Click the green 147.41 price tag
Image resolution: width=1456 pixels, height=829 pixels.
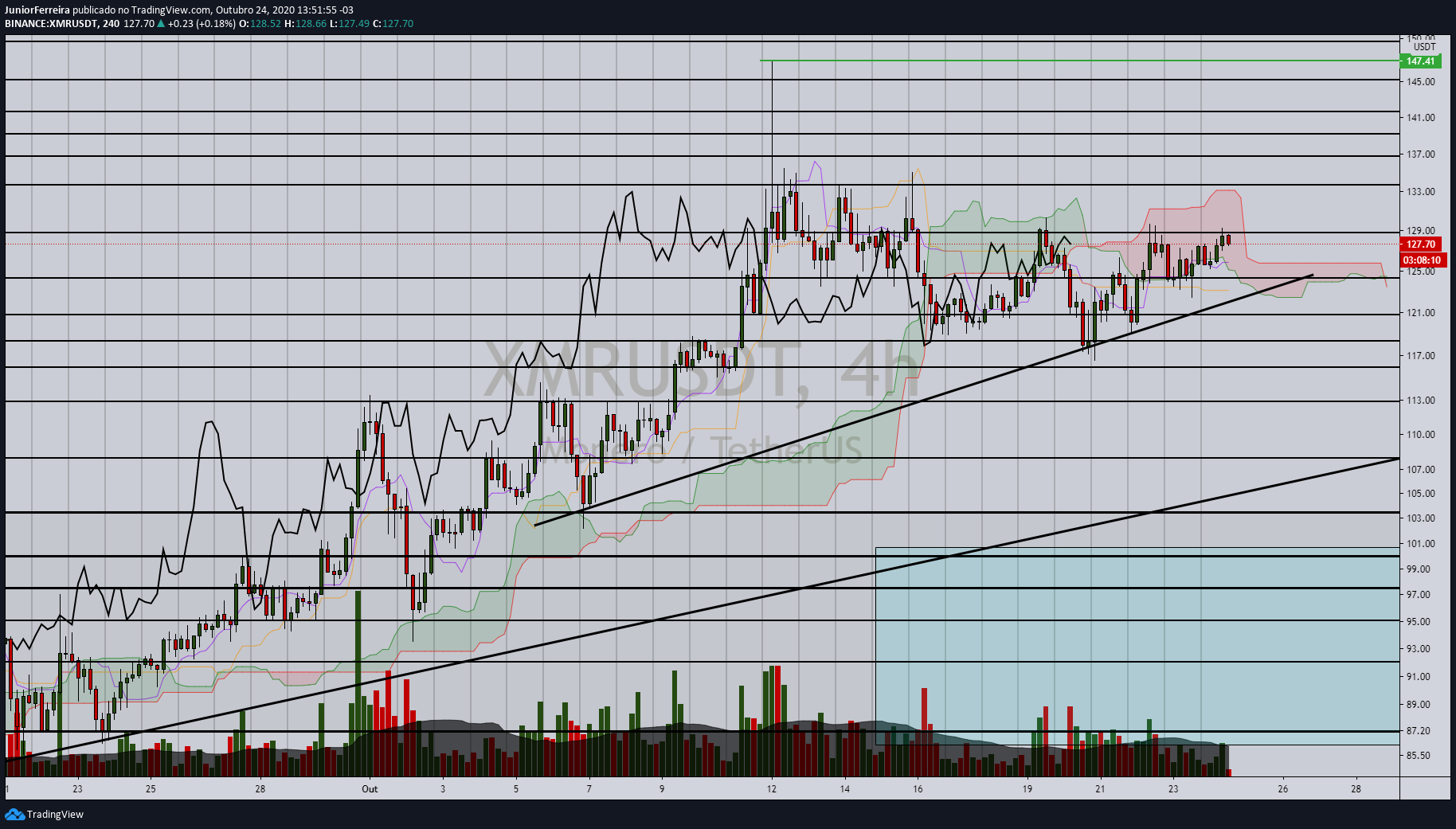click(x=1420, y=61)
